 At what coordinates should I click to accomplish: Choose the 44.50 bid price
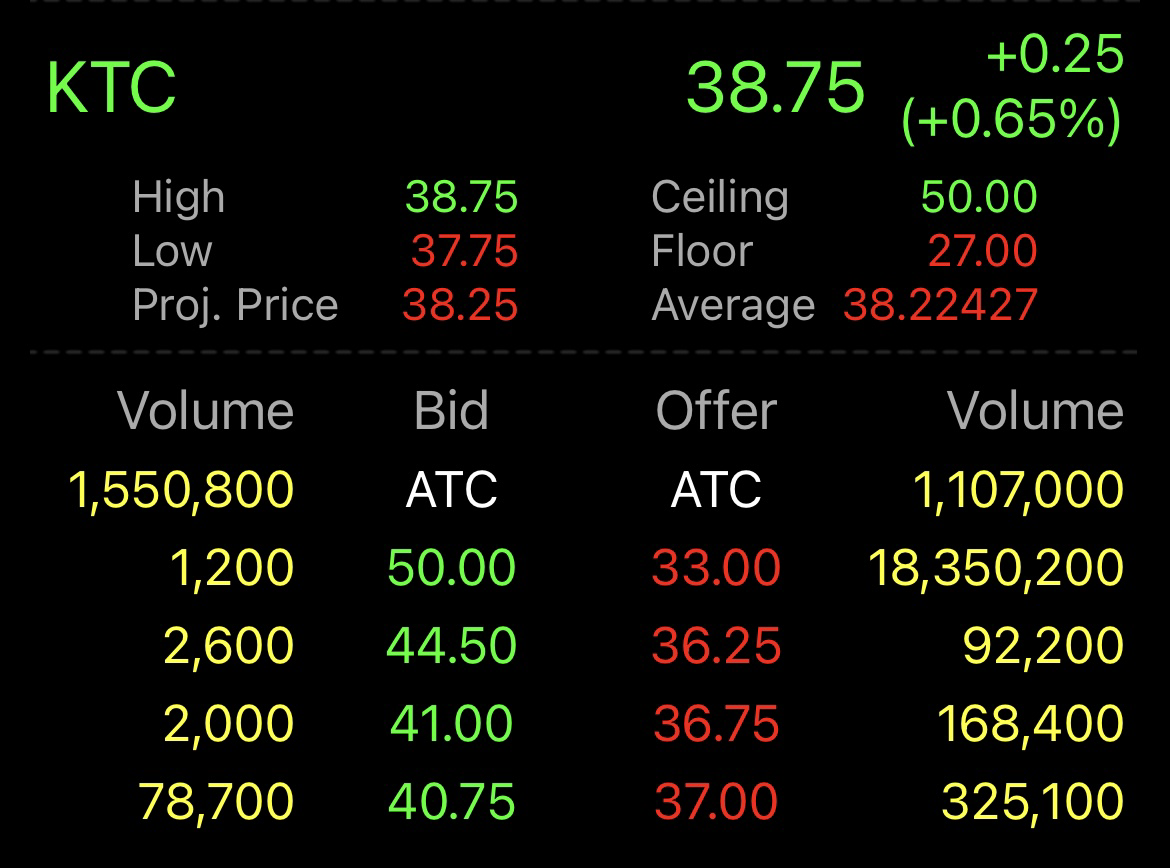(x=451, y=646)
